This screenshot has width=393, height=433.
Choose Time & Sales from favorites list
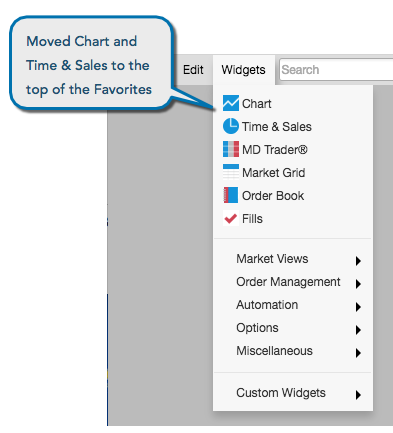pos(277,127)
